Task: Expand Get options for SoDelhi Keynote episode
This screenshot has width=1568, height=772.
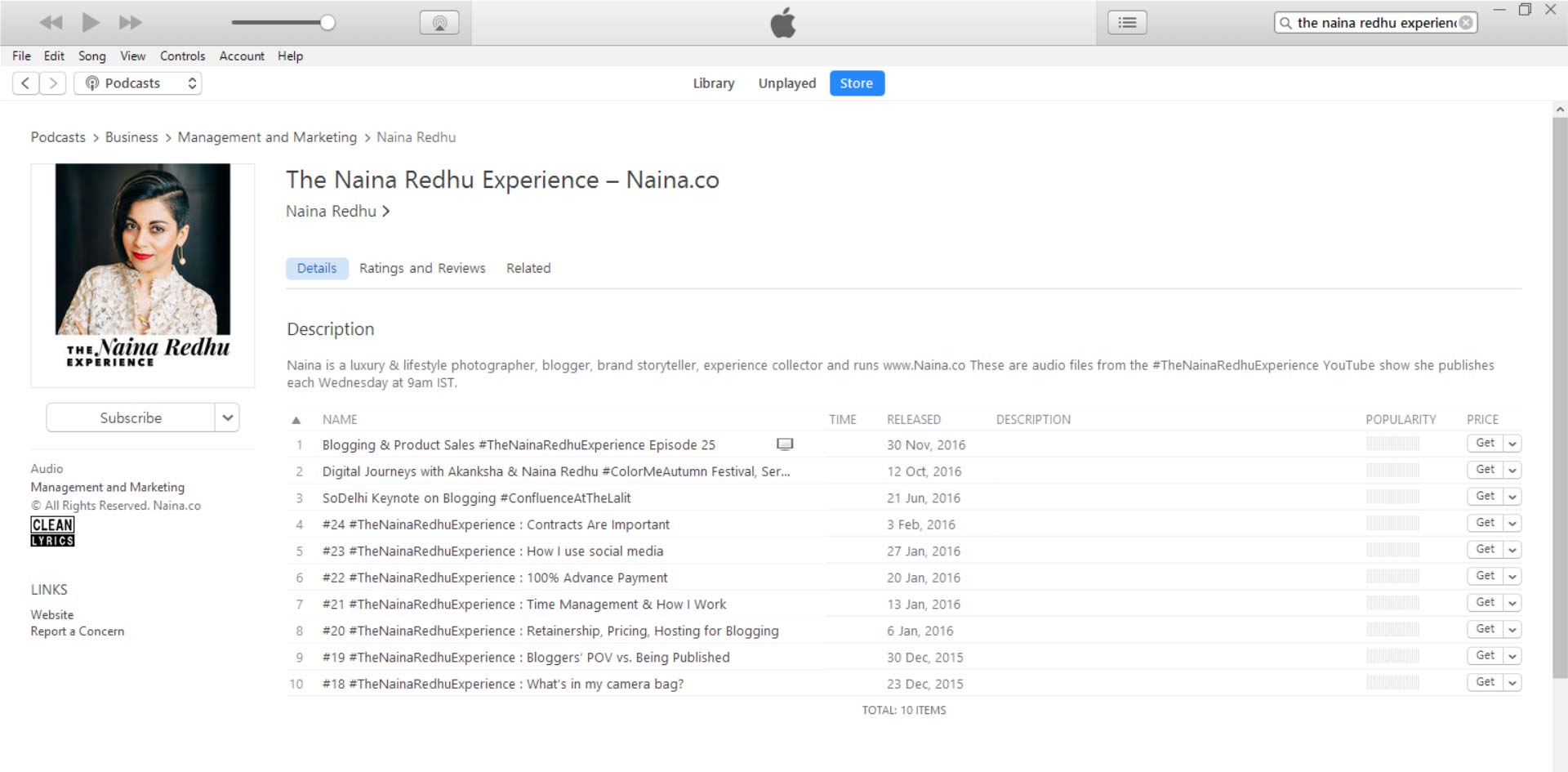Action: (1512, 497)
